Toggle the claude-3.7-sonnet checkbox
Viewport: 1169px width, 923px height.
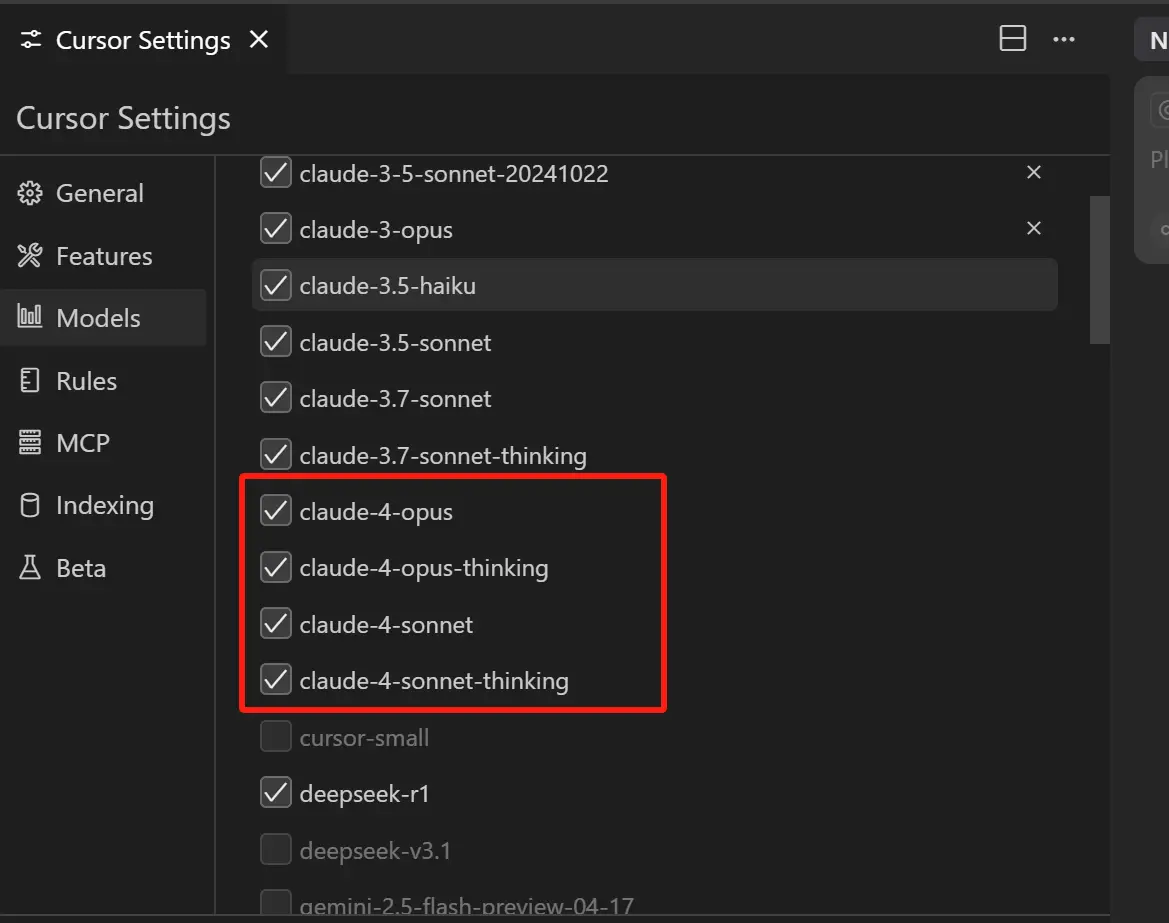[x=276, y=398]
